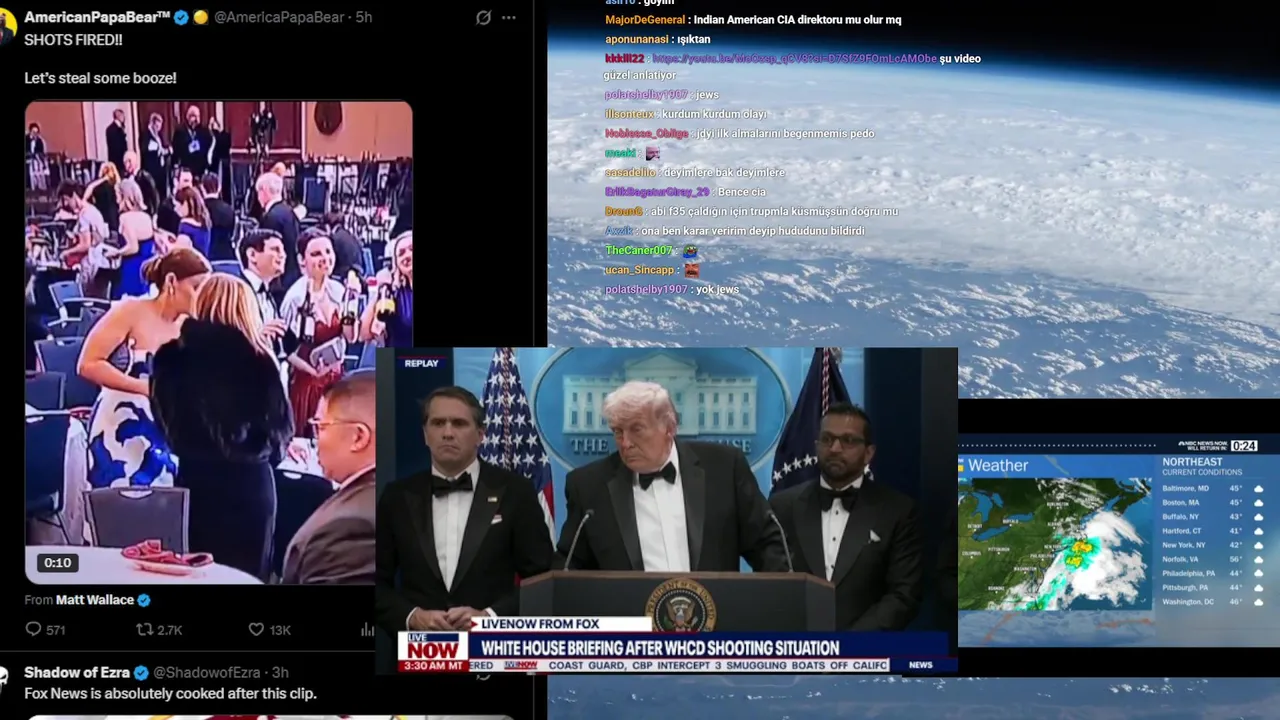Viewport: 1280px width, 720px height.
Task: Click chat message 'Bence cia'
Action: coord(741,192)
